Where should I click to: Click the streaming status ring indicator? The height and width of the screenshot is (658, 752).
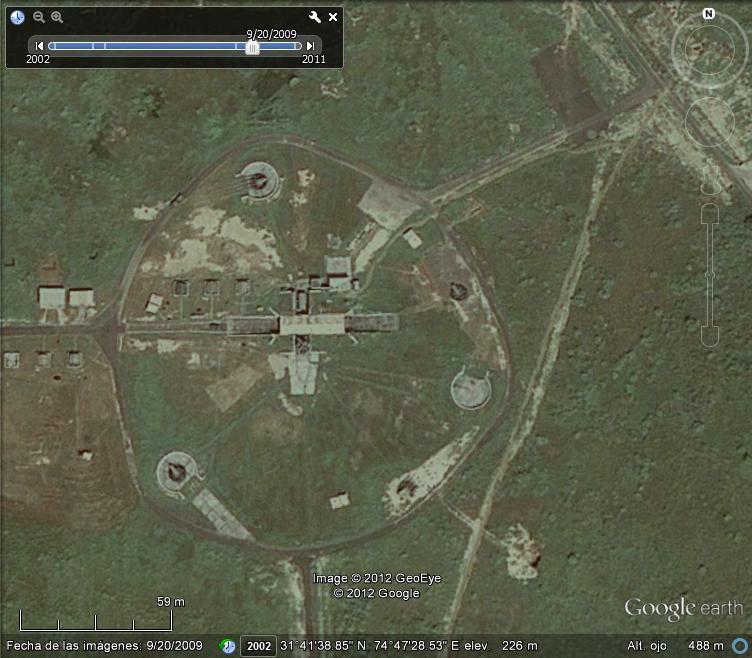tap(741, 646)
